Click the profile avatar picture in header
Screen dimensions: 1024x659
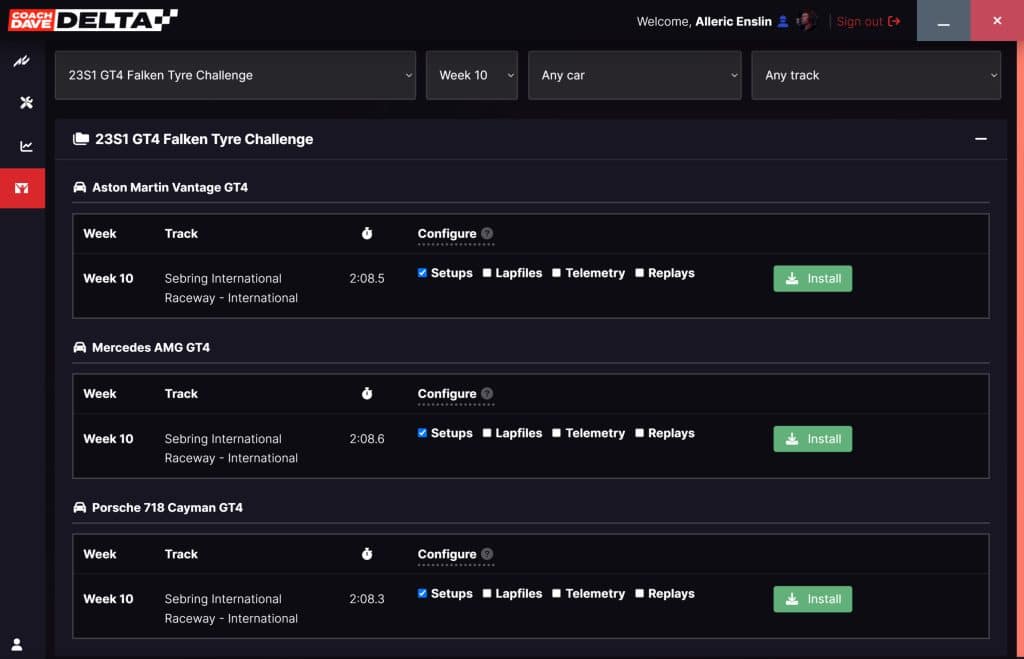pyautogui.click(x=807, y=21)
